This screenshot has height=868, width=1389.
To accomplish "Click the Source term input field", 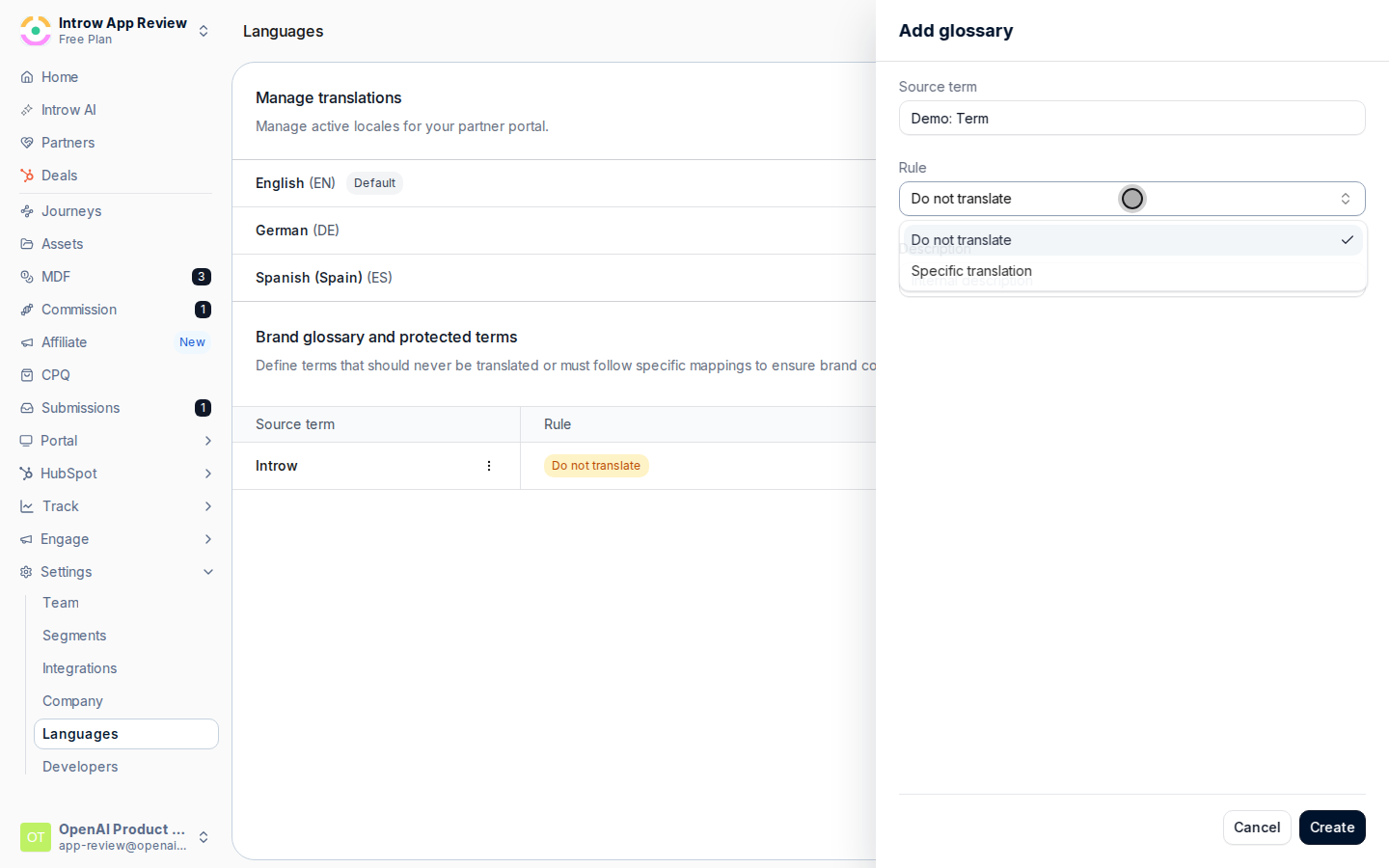I will pos(1132,118).
